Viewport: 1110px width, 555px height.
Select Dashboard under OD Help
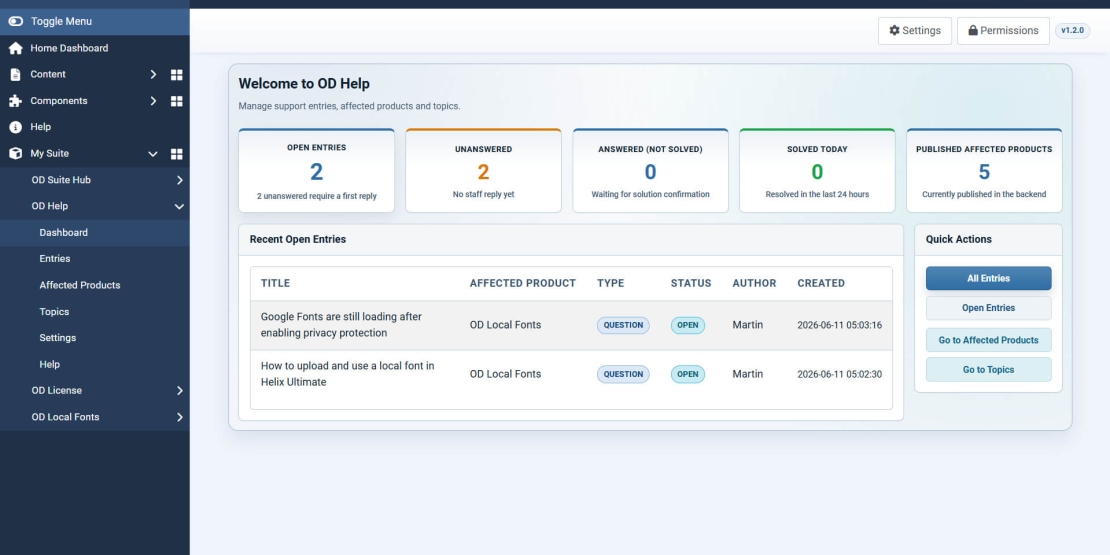[95, 232]
